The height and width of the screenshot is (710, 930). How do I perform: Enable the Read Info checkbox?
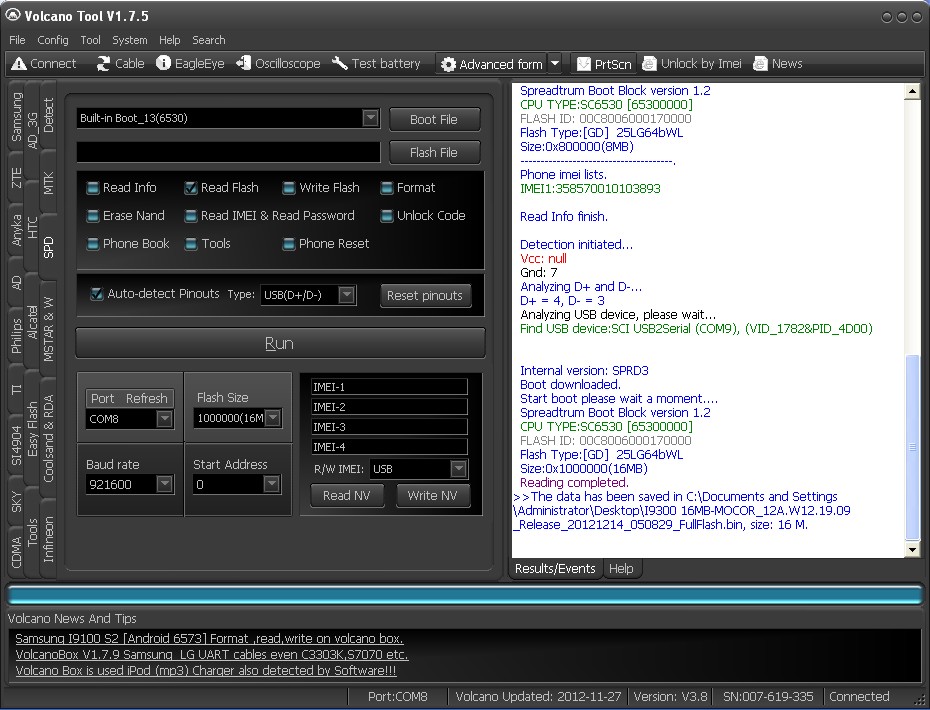[x=93, y=188]
